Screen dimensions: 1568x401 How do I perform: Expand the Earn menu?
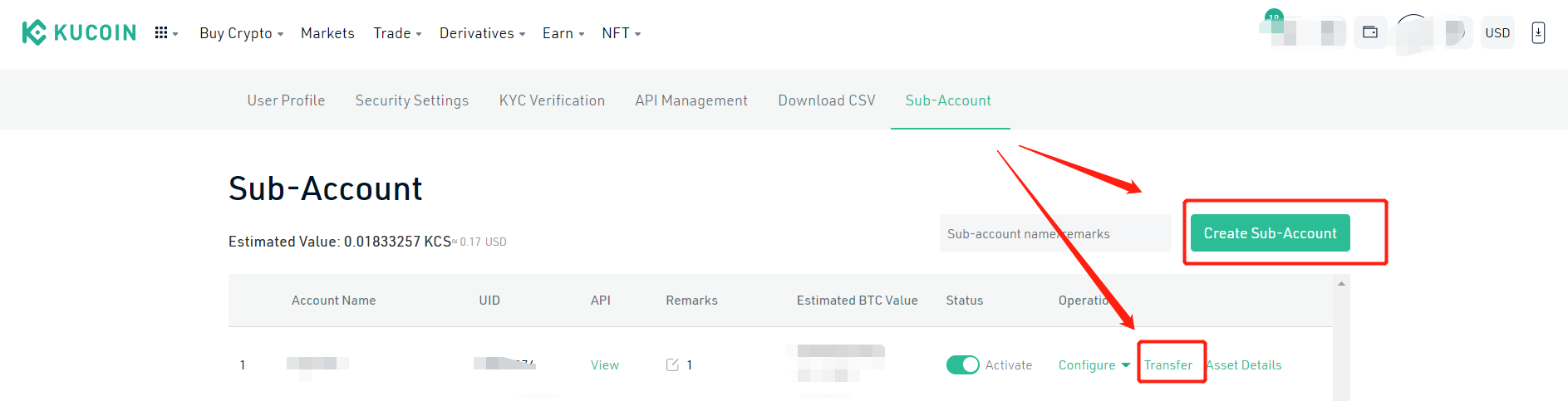563,33
